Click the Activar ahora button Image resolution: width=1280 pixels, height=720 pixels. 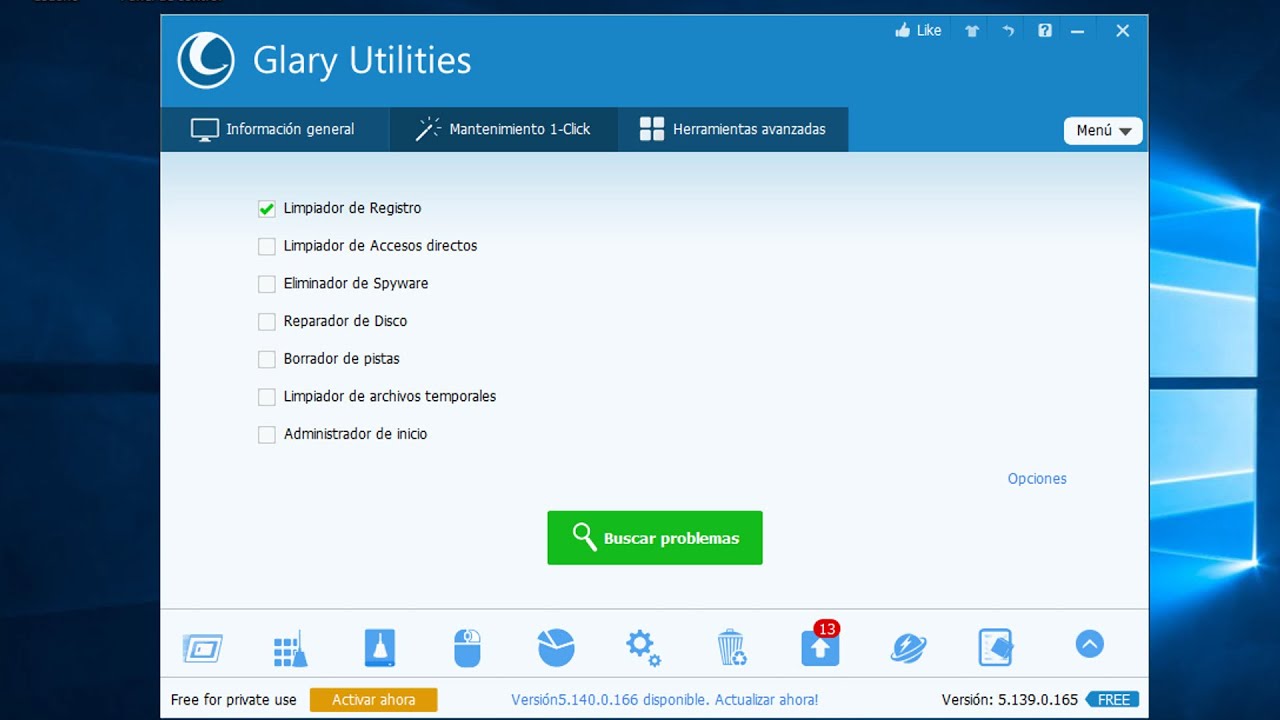point(373,700)
